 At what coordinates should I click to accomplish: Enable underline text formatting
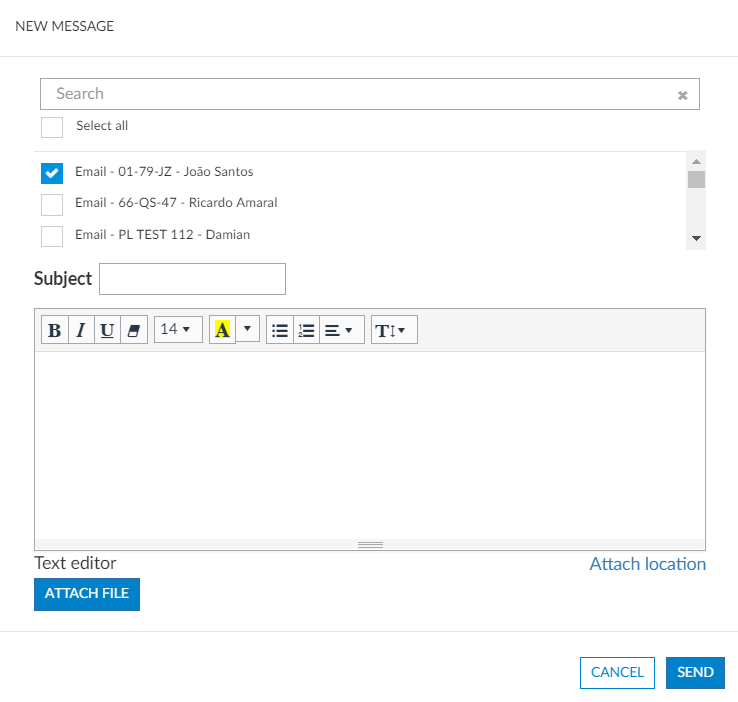107,330
